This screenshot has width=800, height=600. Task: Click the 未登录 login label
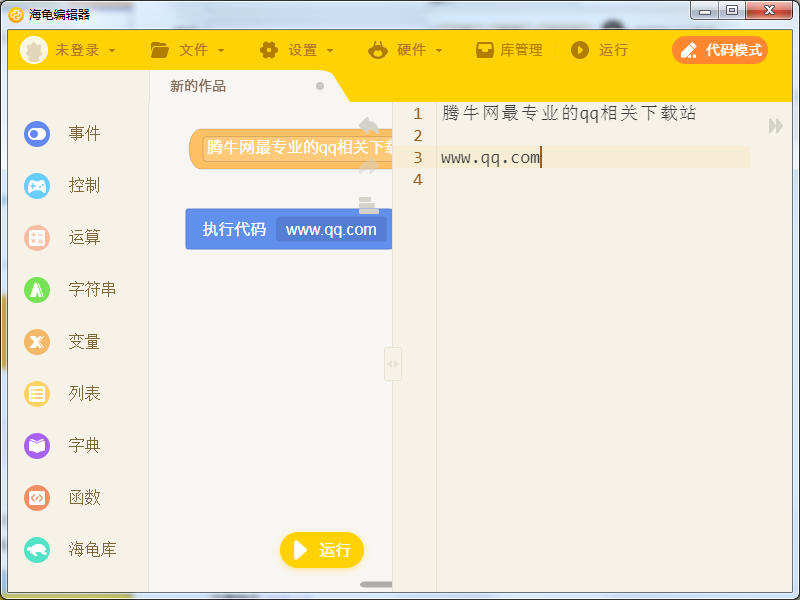point(77,50)
